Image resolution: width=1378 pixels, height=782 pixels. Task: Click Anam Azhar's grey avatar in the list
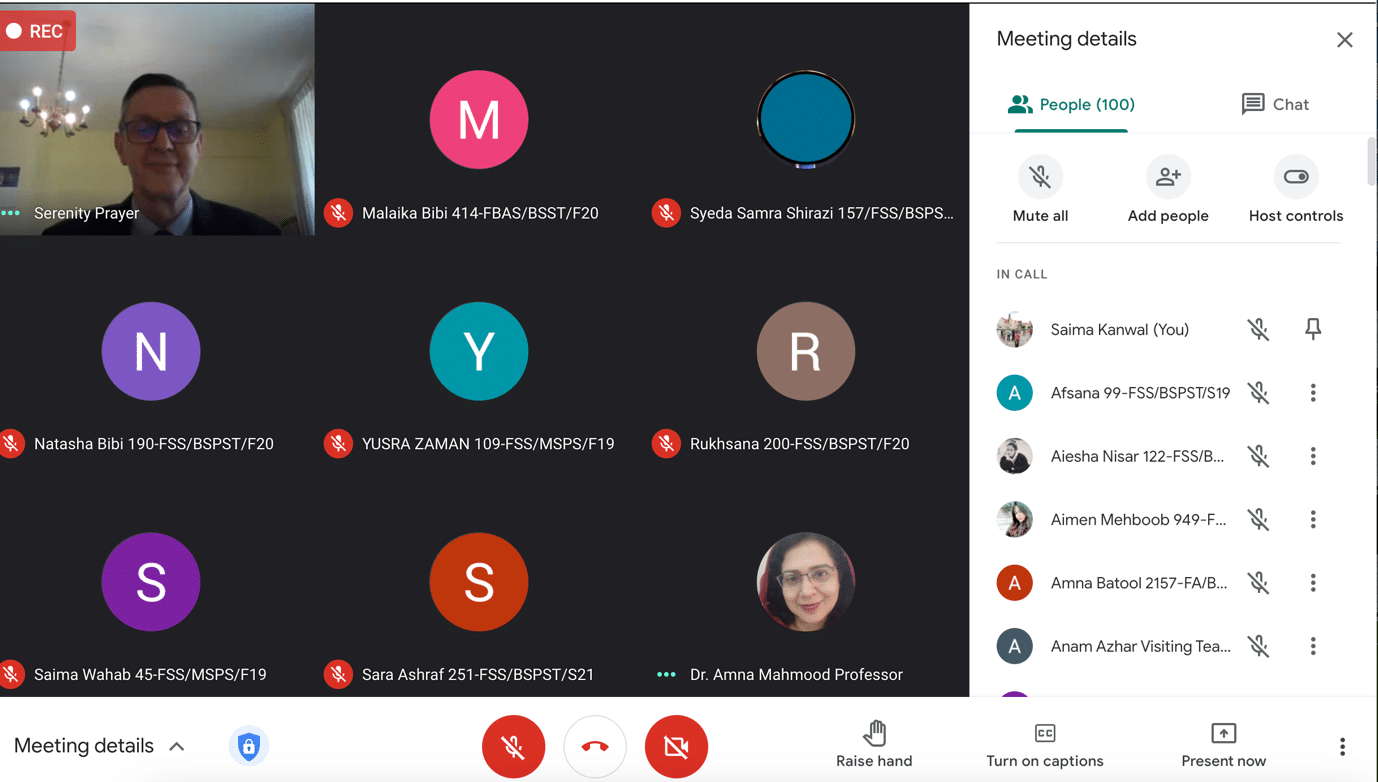[x=1014, y=646]
